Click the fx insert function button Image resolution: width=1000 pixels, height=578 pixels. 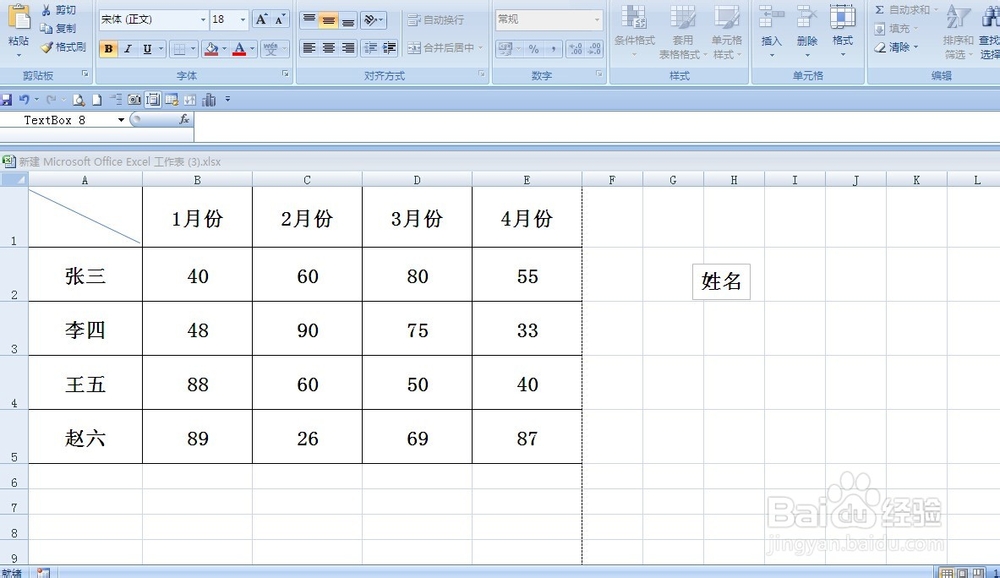184,119
